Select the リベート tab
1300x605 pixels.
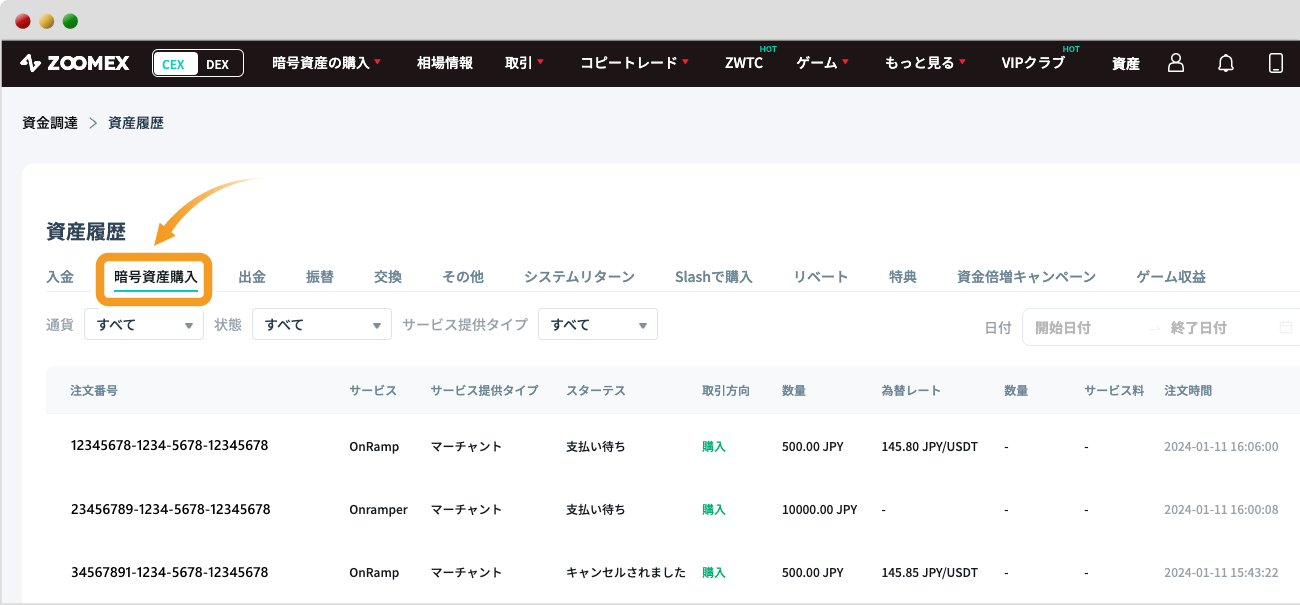[821, 277]
